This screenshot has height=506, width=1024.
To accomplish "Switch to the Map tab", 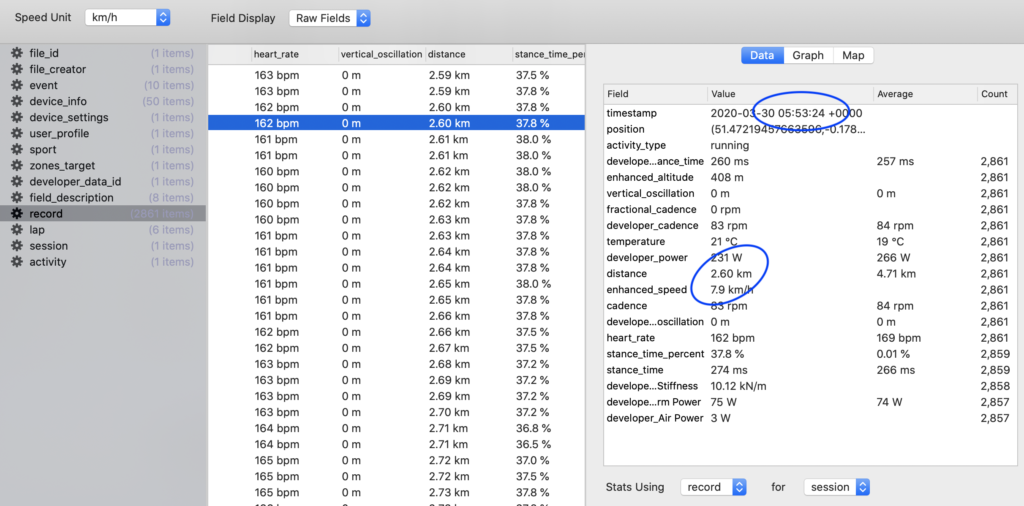I will (853, 55).
